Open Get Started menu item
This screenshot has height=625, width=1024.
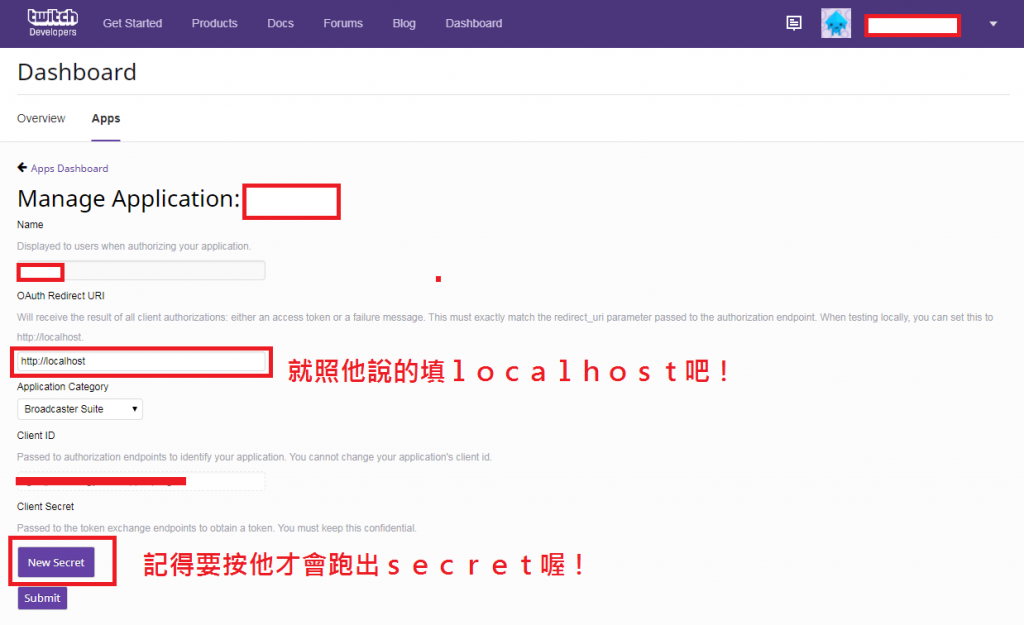pyautogui.click(x=133, y=24)
